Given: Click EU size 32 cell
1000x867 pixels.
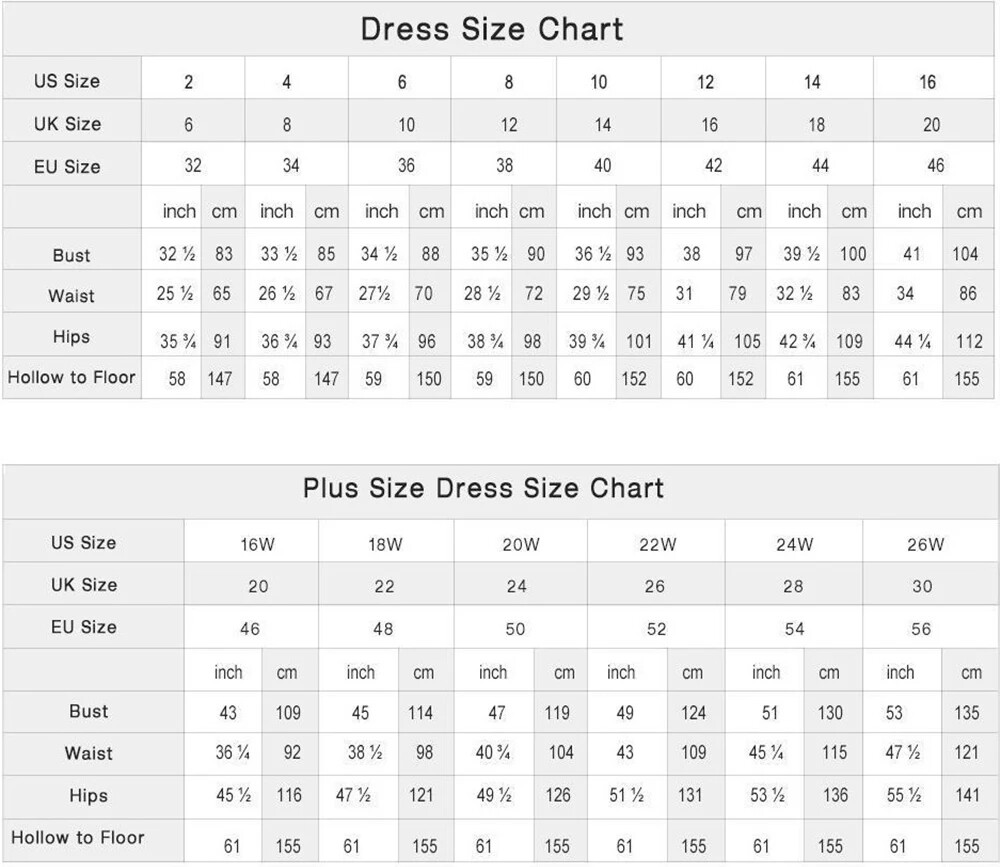Looking at the screenshot, I should 192,166.
